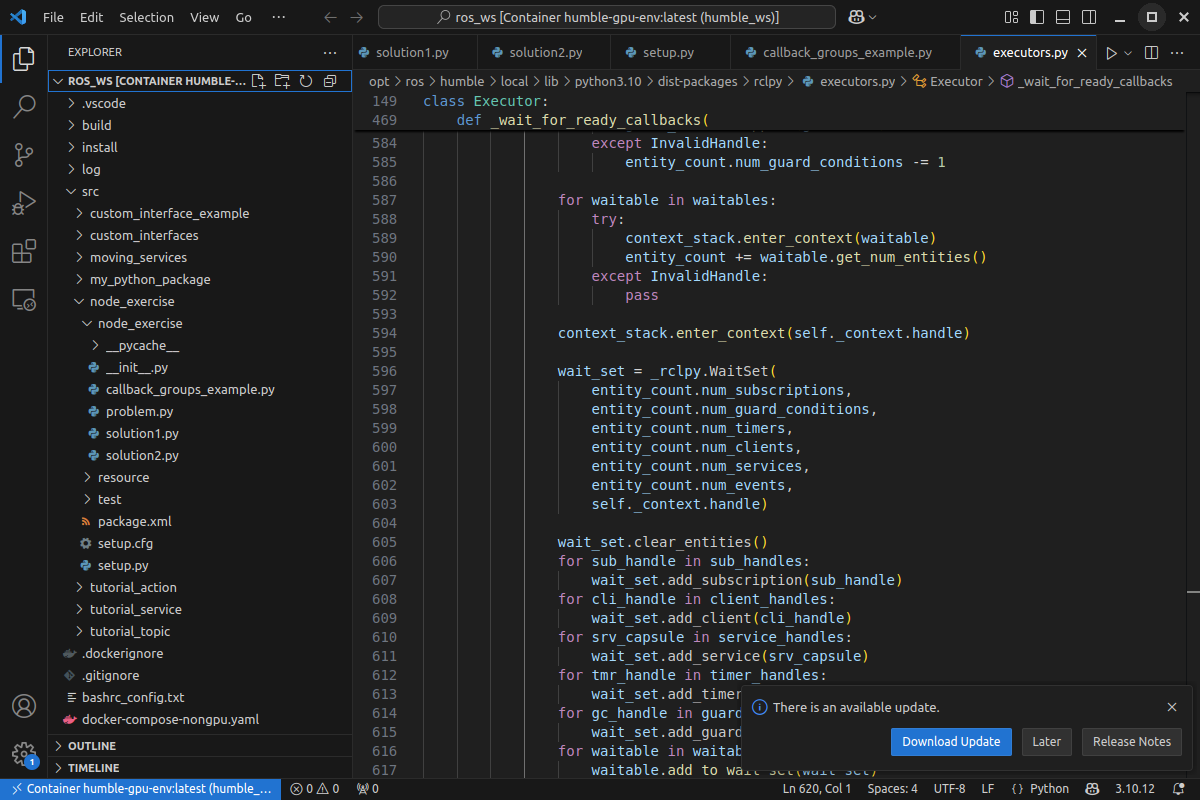Expand the tutorial_action folder
The width and height of the screenshot is (1200, 800).
coord(133,587)
